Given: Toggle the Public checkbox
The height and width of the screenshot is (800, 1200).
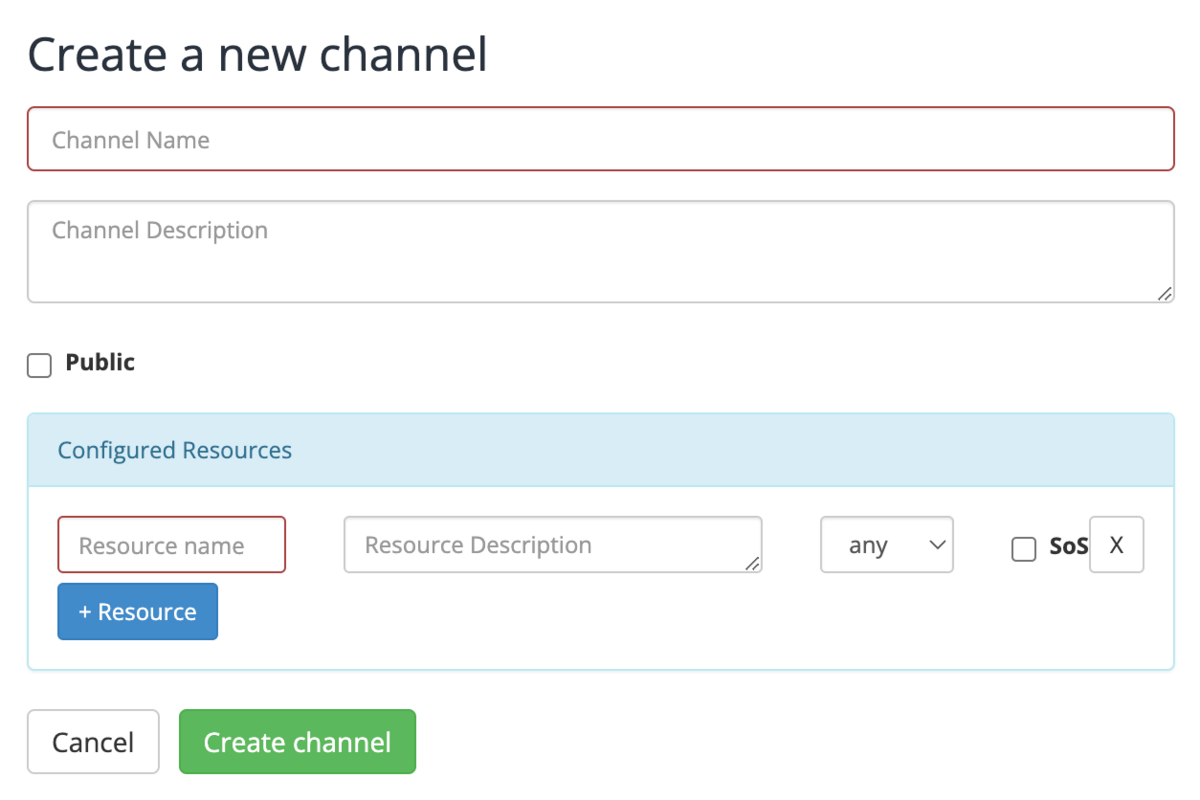Looking at the screenshot, I should pyautogui.click(x=39, y=366).
